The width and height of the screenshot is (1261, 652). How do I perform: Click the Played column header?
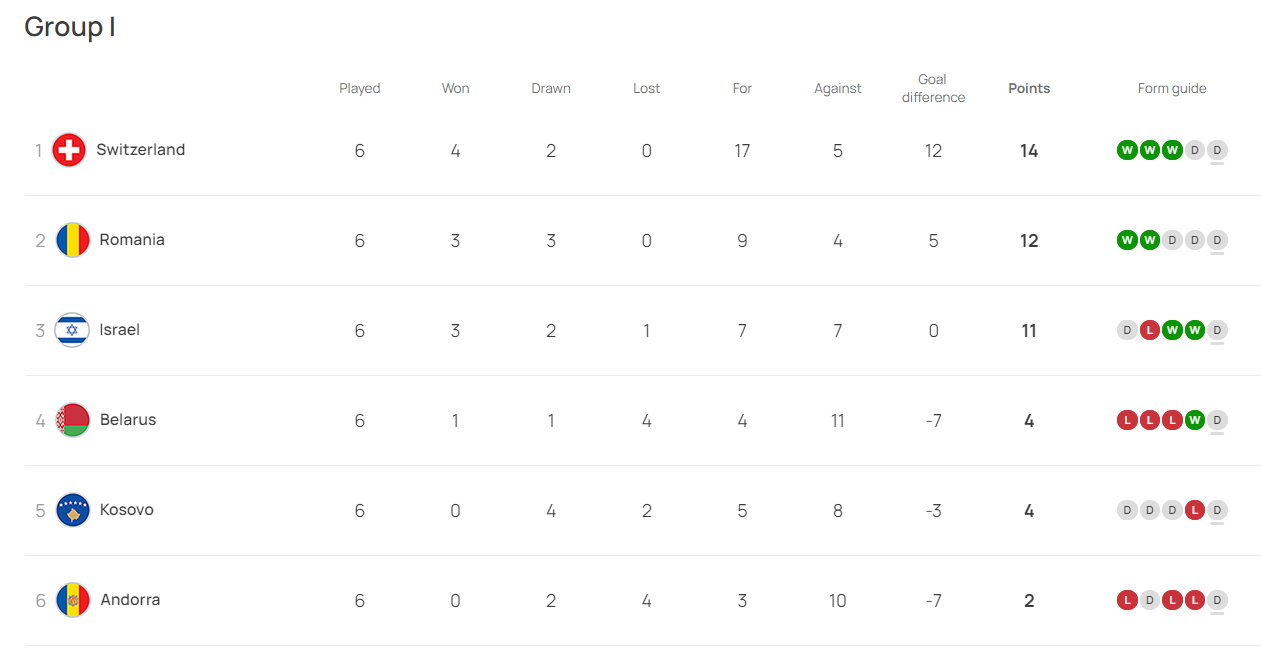pos(360,88)
